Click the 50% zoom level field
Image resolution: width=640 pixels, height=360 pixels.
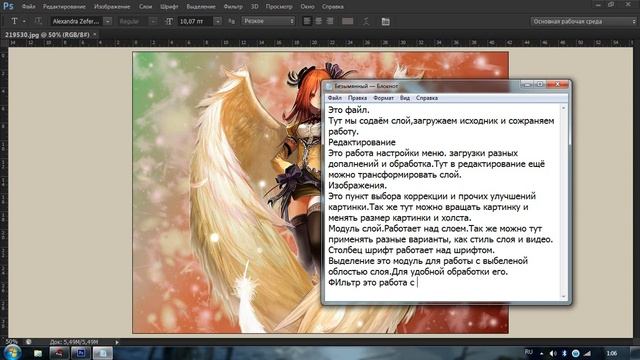pos(11,342)
